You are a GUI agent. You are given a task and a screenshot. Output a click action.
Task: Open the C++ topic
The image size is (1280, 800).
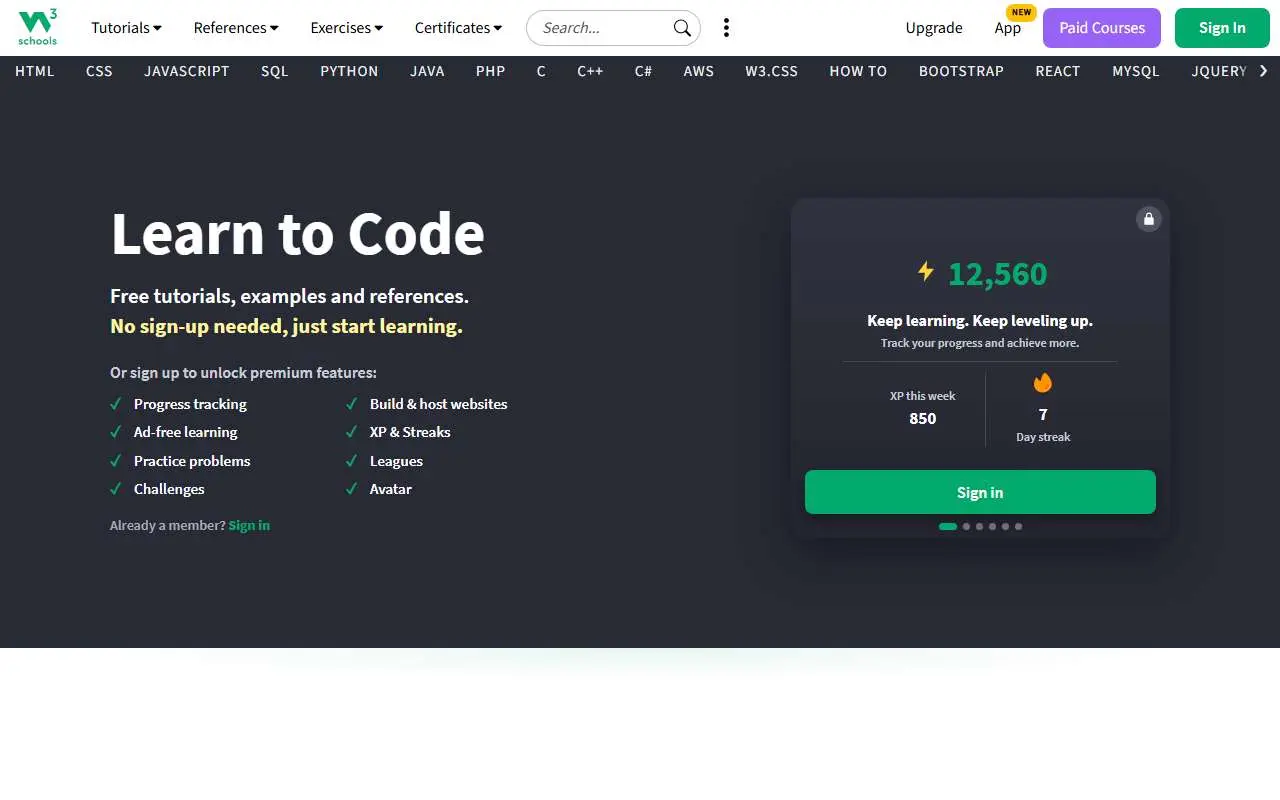[590, 71]
